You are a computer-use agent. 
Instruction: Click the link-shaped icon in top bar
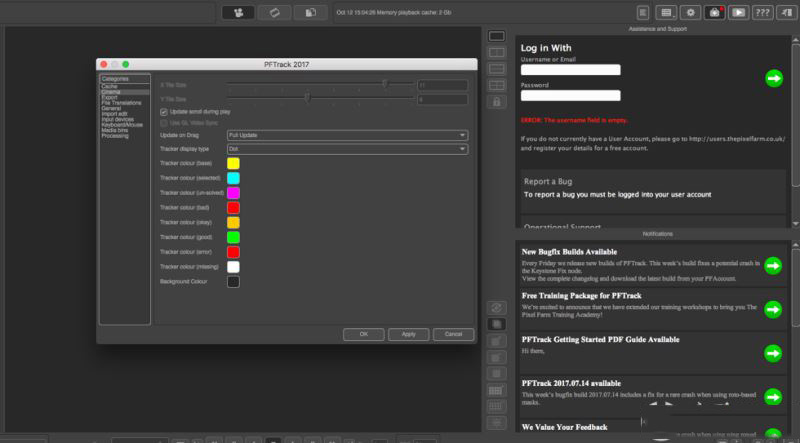click(x=274, y=12)
